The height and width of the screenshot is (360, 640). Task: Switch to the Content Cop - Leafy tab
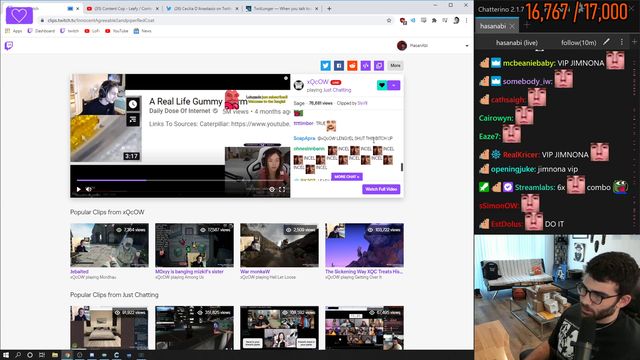(122, 9)
